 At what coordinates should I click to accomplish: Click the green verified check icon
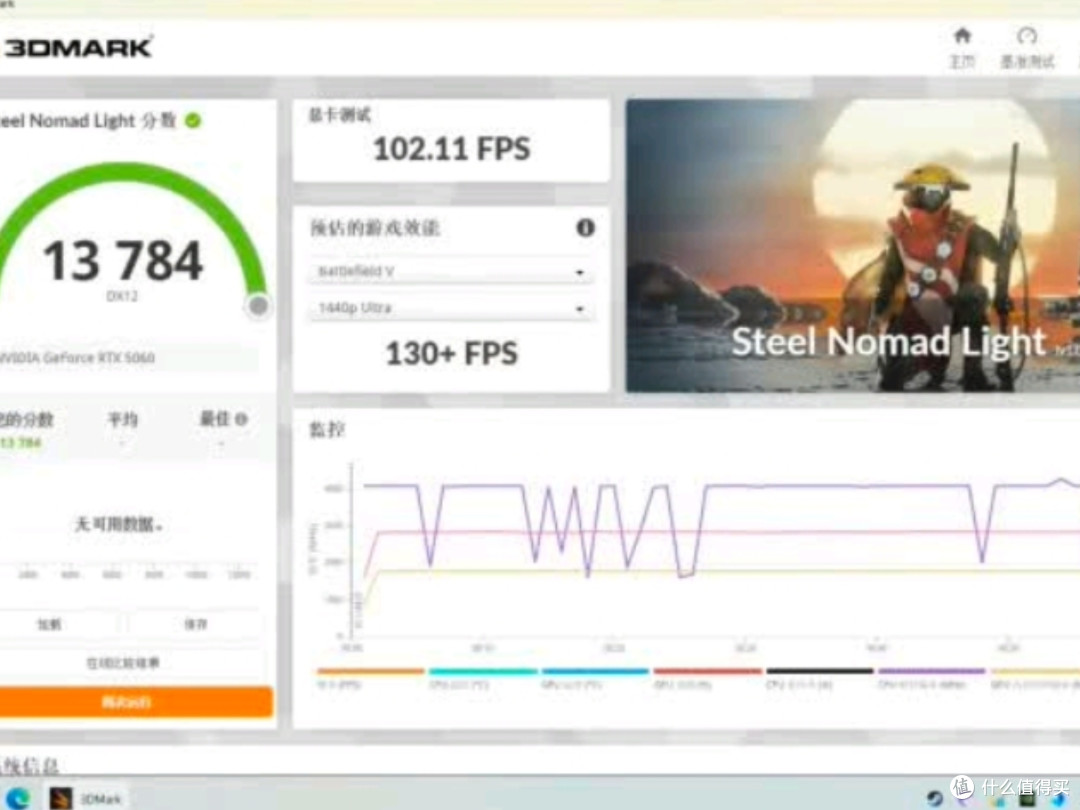click(x=193, y=121)
